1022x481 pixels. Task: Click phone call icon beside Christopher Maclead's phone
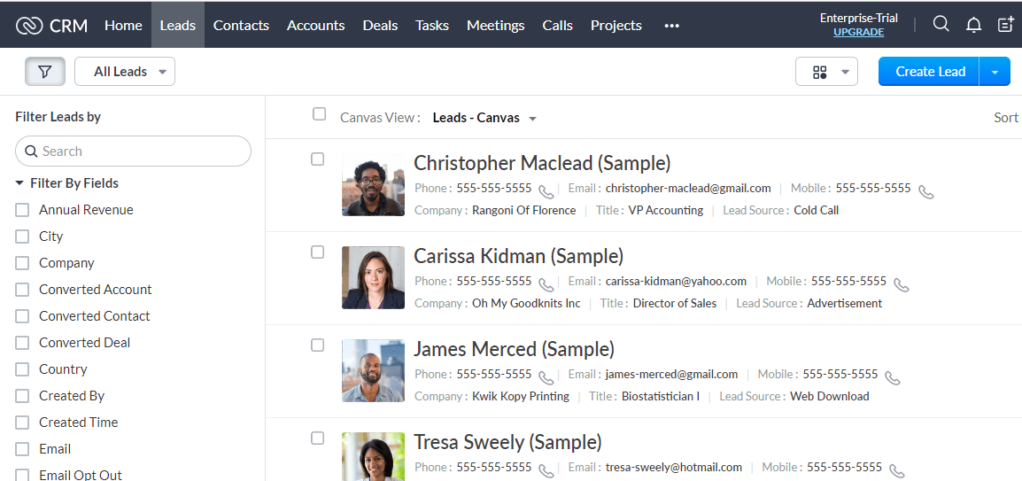[546, 190]
